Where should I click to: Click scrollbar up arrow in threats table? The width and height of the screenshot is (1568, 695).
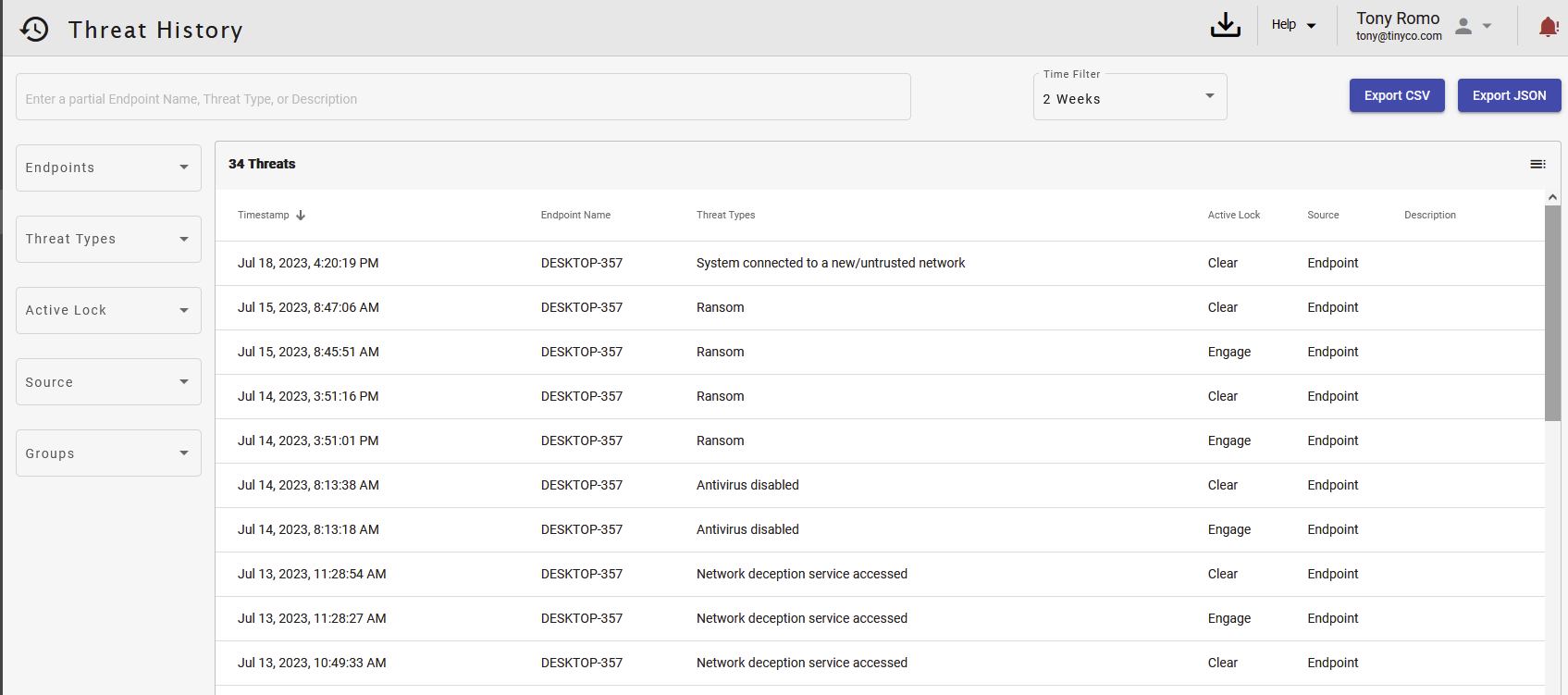tap(1552, 197)
